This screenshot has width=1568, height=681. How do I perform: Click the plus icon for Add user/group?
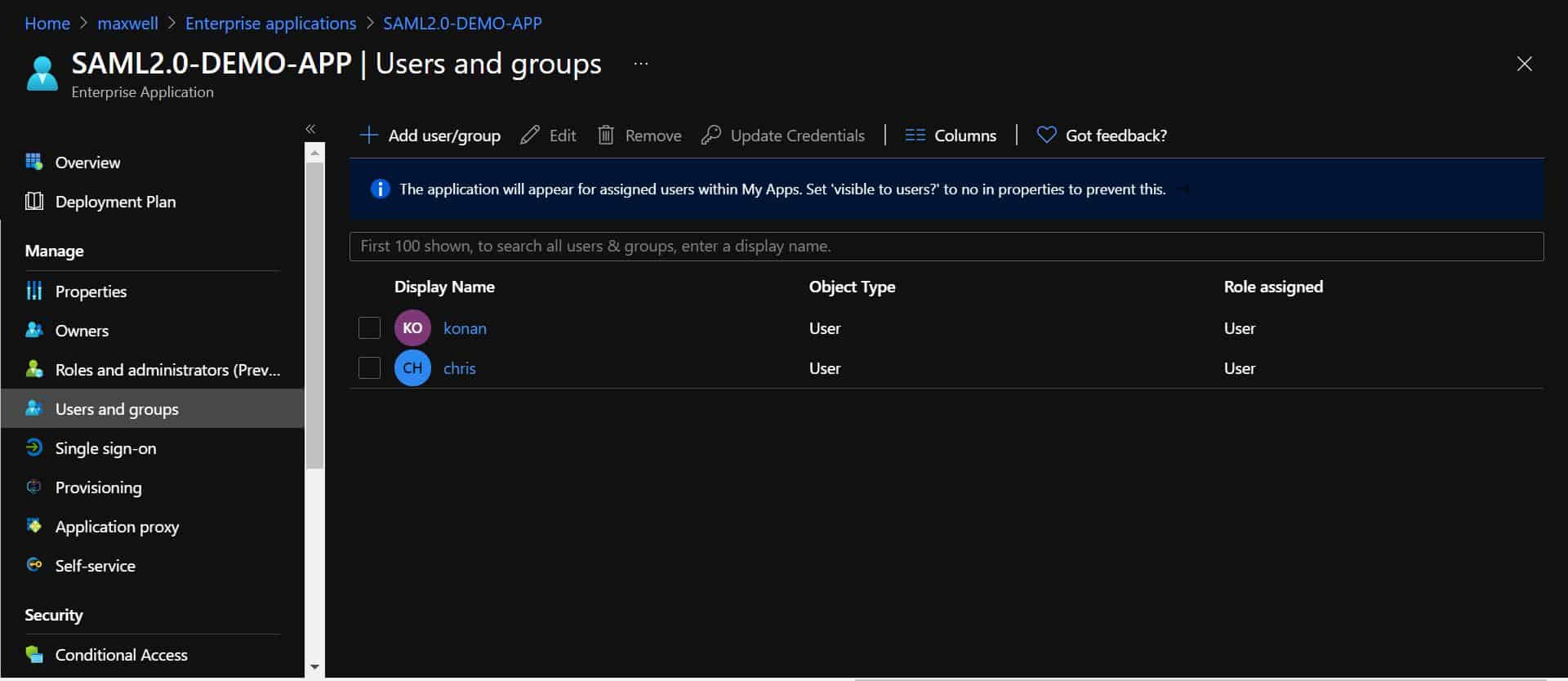coord(369,135)
